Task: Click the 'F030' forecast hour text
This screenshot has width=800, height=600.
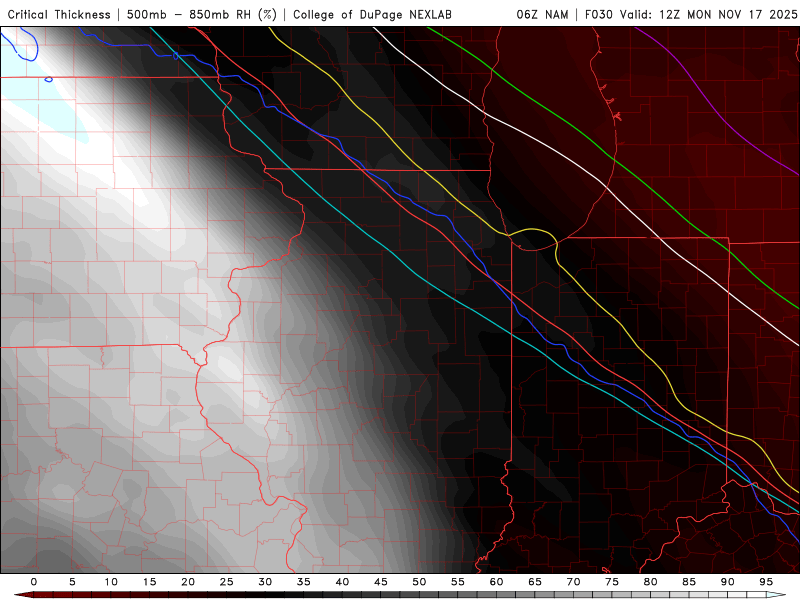Action: pyautogui.click(x=598, y=14)
